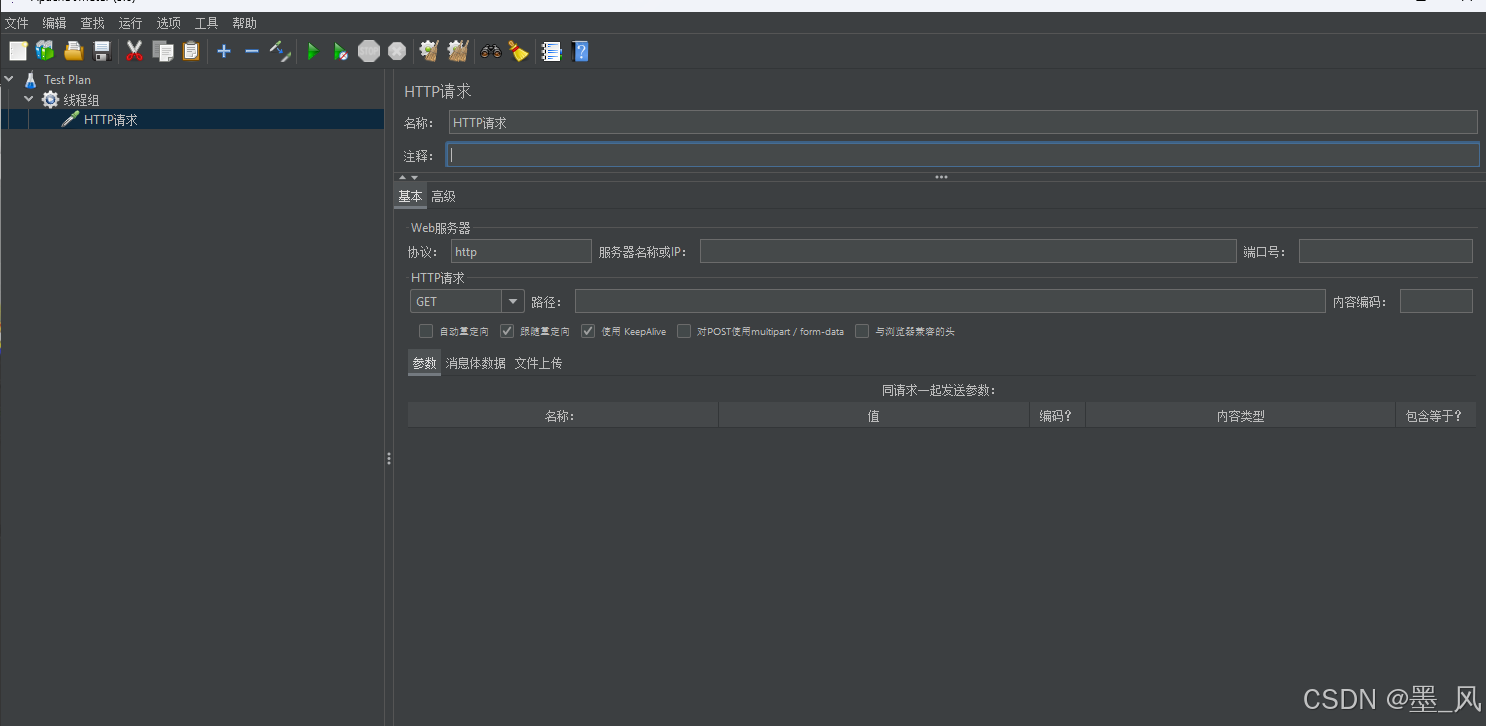Click the 名称 input field
The image size is (1486, 726).
963,122
